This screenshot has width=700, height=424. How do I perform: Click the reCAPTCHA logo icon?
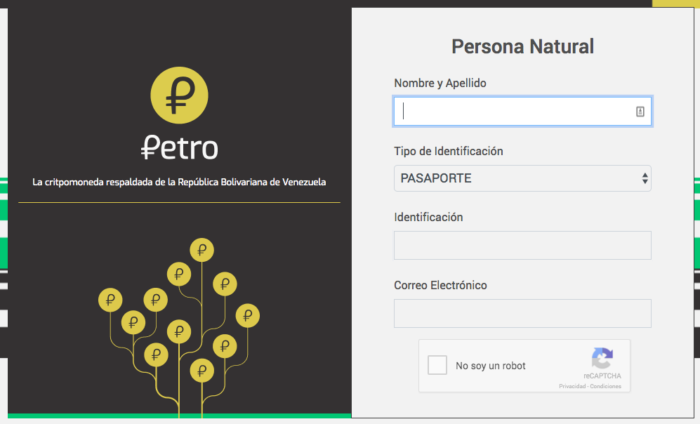[x=602, y=358]
